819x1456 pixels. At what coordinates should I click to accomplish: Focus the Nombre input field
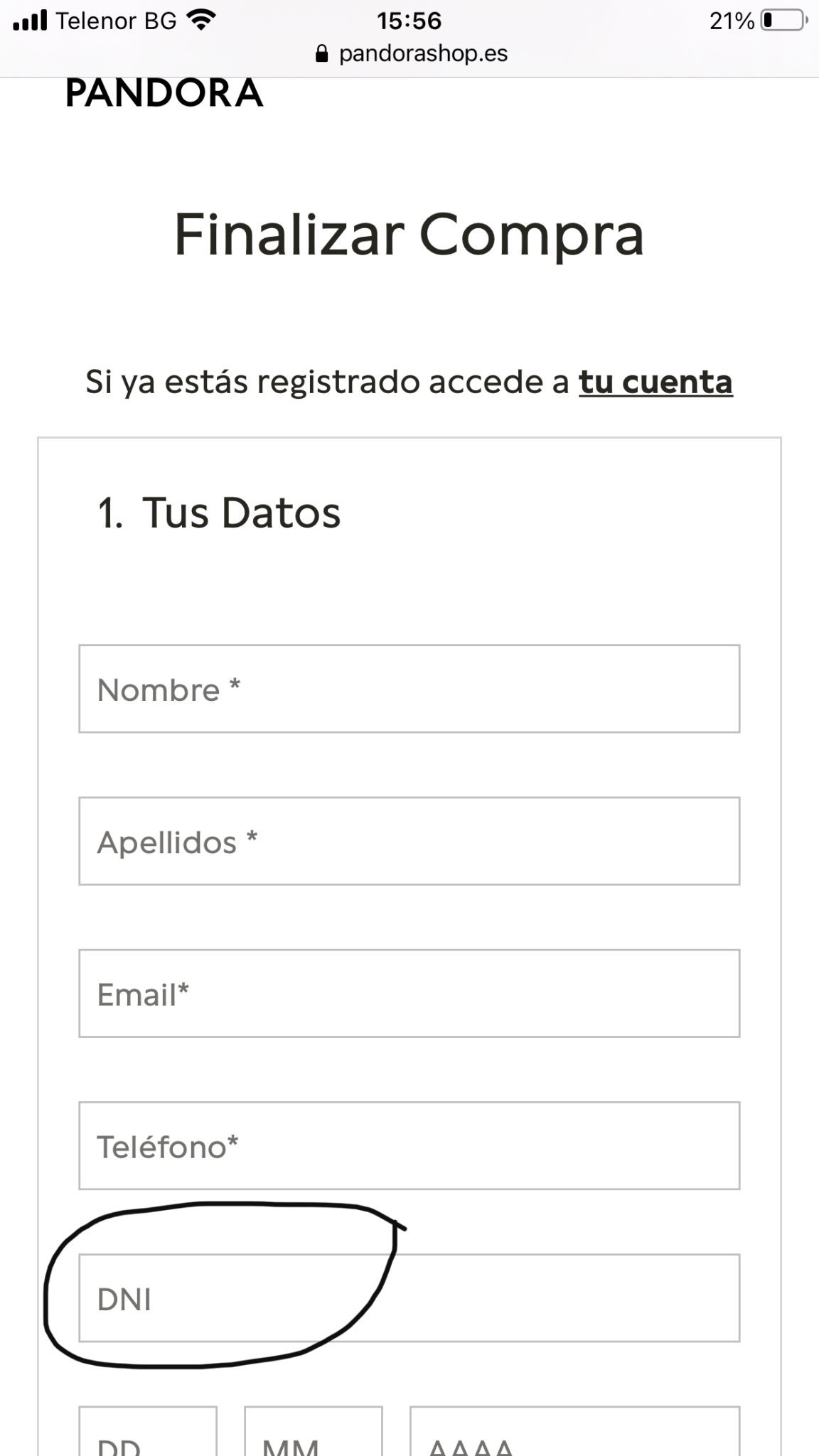(409, 689)
